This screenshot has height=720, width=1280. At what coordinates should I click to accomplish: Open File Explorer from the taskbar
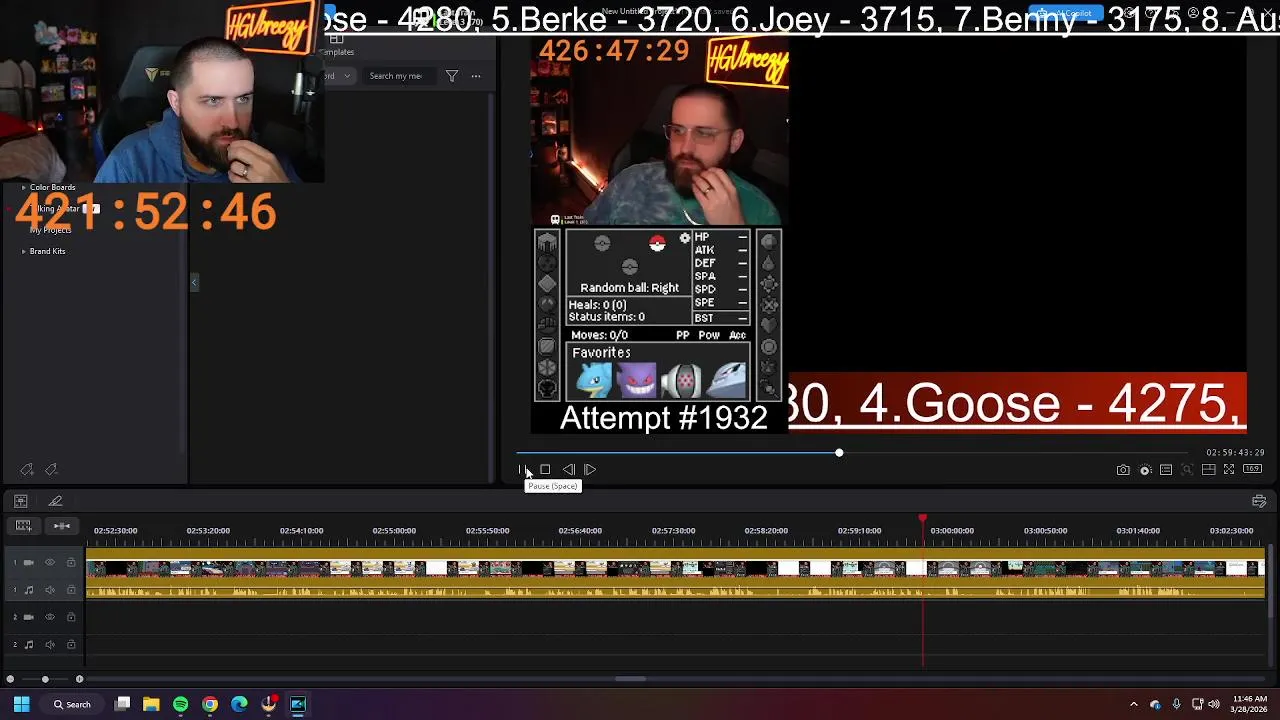(151, 704)
